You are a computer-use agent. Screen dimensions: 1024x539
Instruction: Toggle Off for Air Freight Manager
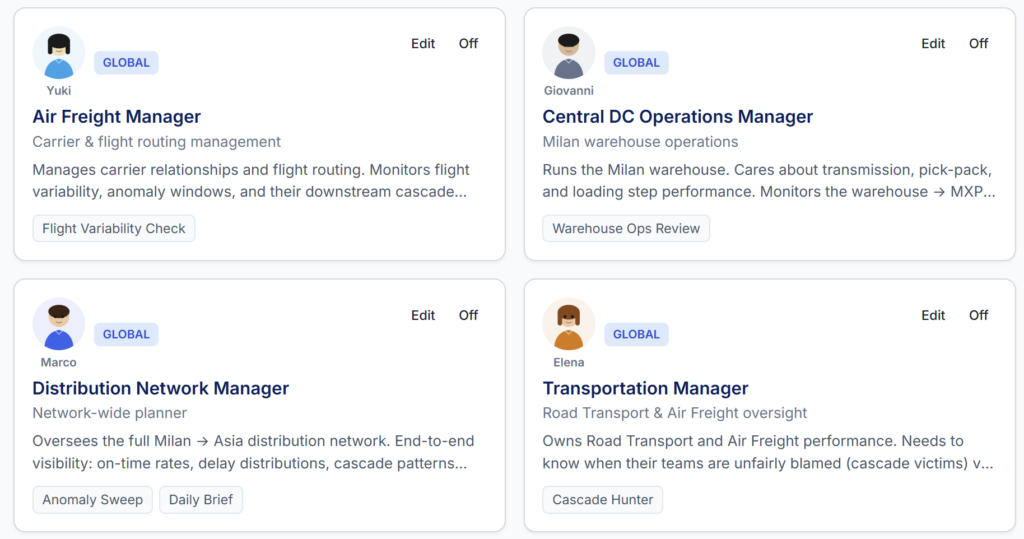pyautogui.click(x=468, y=44)
